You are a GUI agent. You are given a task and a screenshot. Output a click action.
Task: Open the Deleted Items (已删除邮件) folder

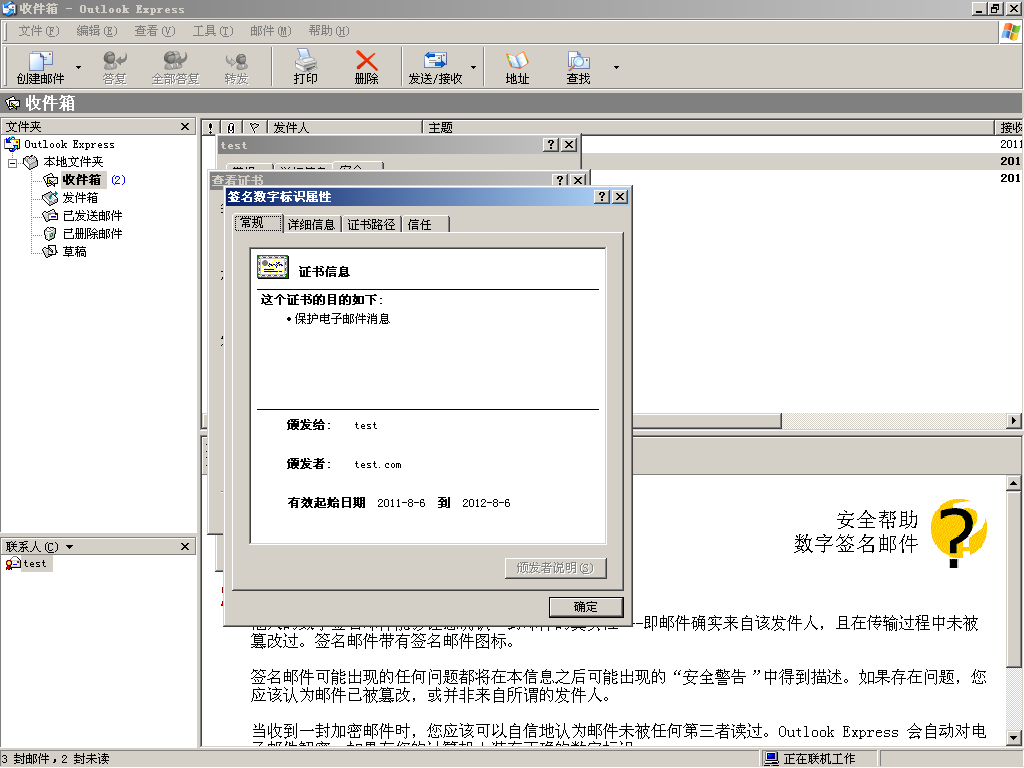[82, 233]
